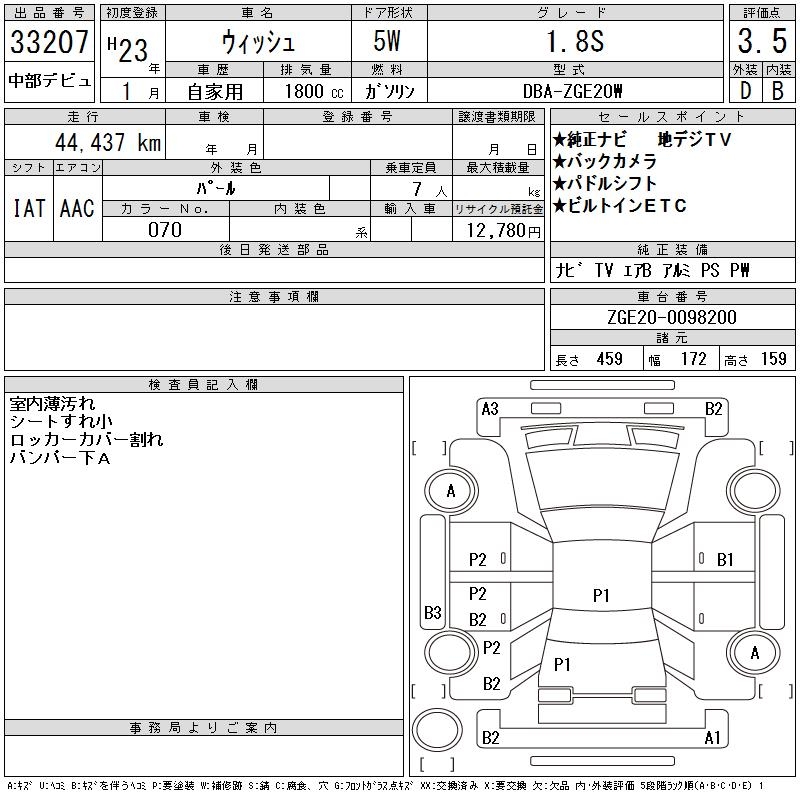The height and width of the screenshot is (800, 800).
Task: Click the ロッカーカバー割れ inspector note
Action: click(x=86, y=439)
